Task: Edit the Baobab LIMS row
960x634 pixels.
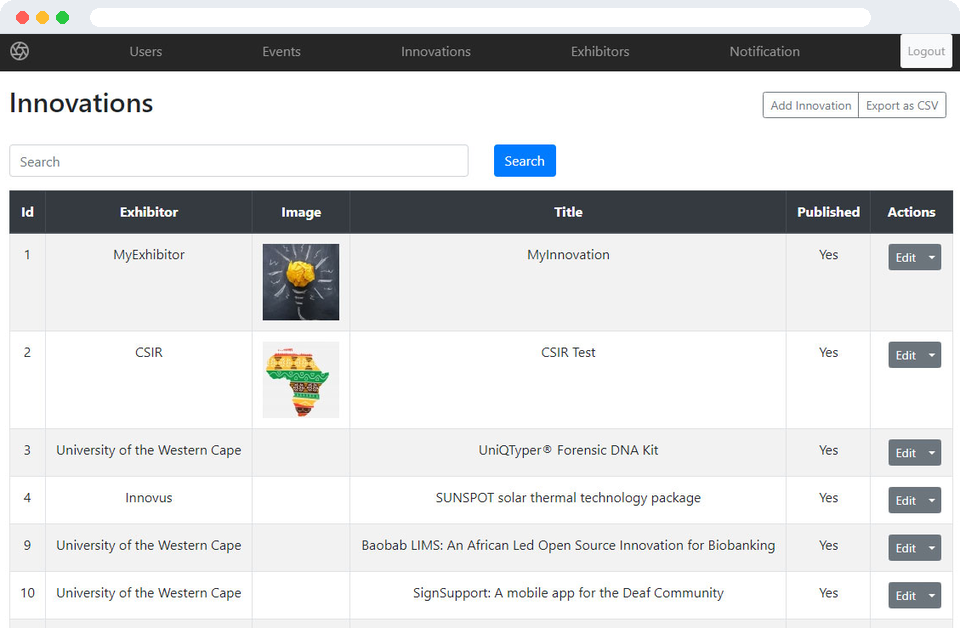Action: [x=906, y=548]
